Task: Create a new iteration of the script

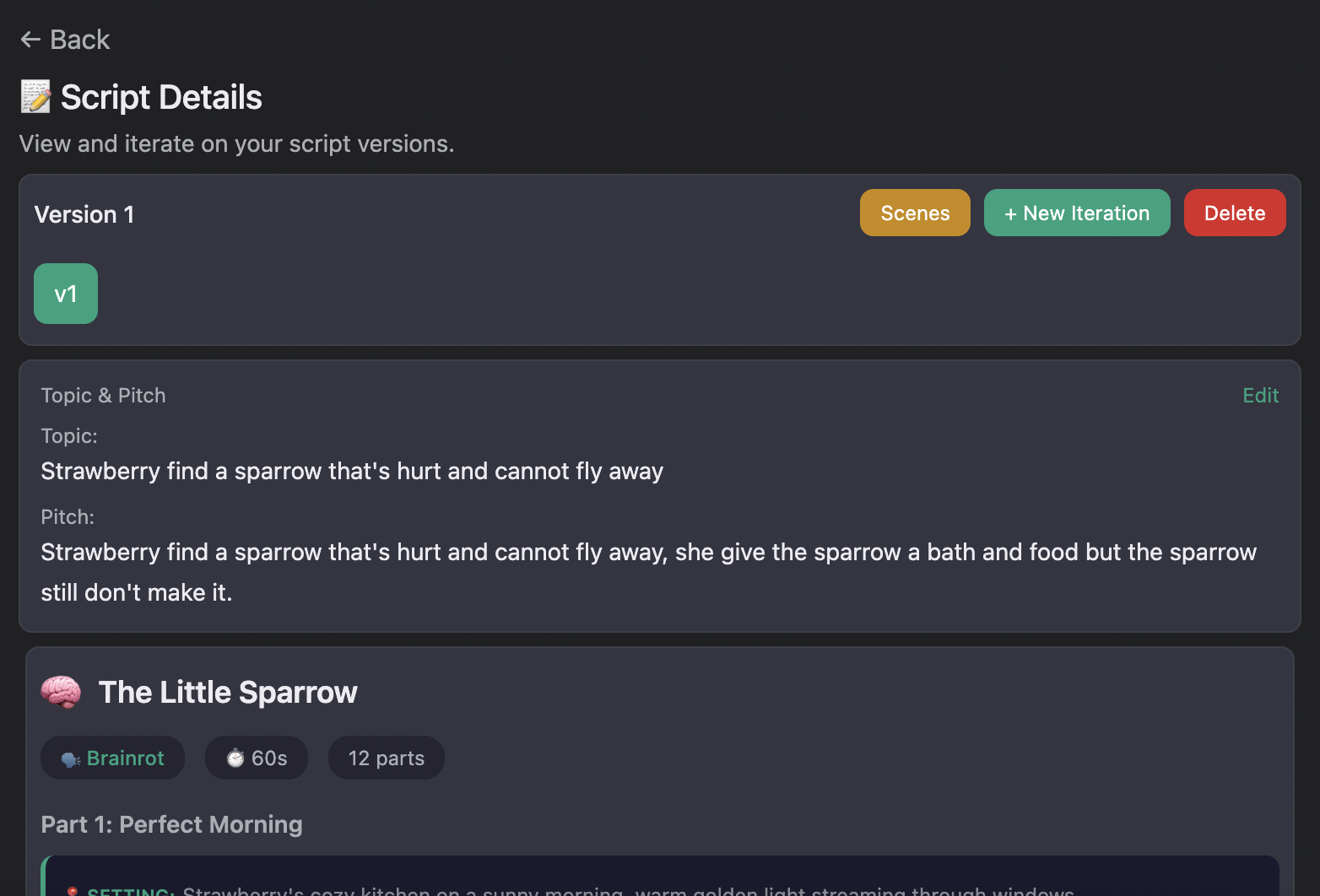Action: pyautogui.click(x=1076, y=213)
